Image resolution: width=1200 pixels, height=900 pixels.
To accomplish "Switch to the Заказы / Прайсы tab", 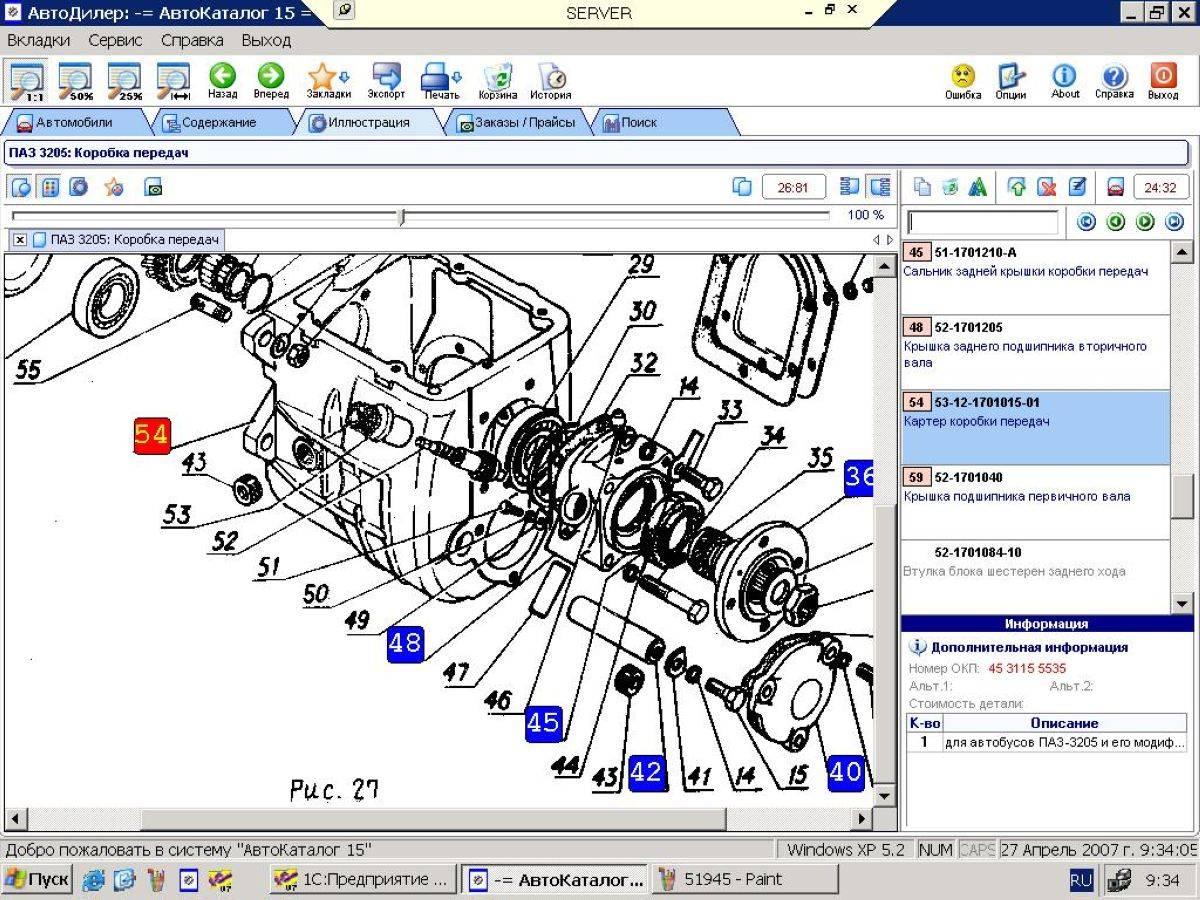I will tap(518, 123).
